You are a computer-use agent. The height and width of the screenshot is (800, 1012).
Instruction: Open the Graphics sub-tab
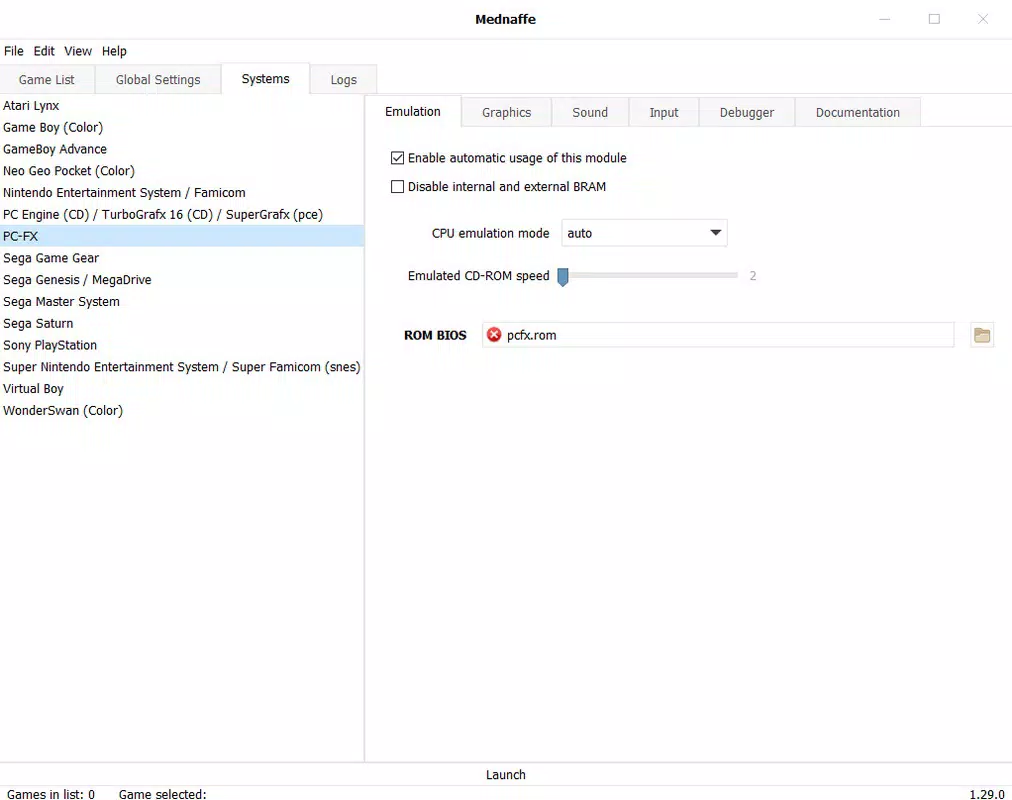point(507,112)
